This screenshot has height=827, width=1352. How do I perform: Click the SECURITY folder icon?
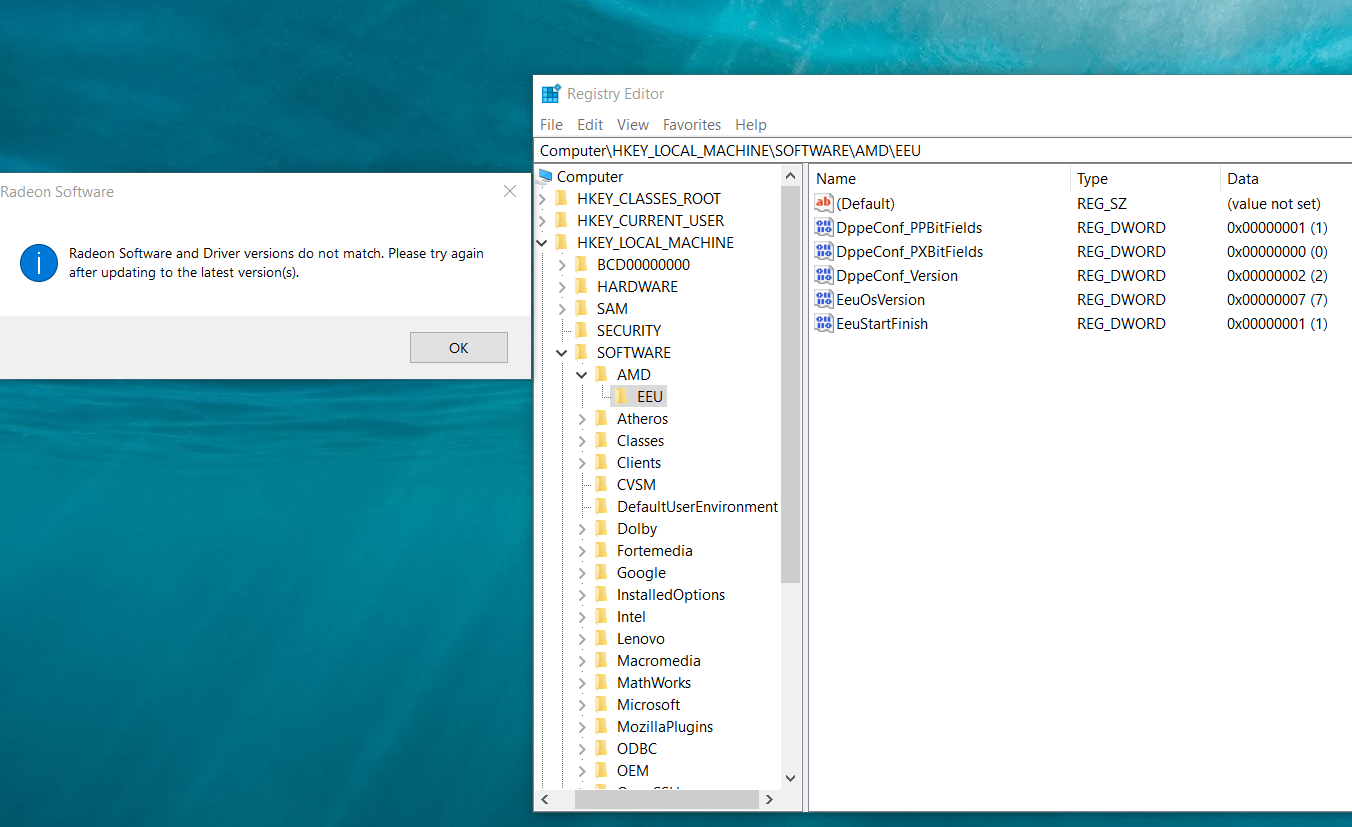click(x=581, y=330)
